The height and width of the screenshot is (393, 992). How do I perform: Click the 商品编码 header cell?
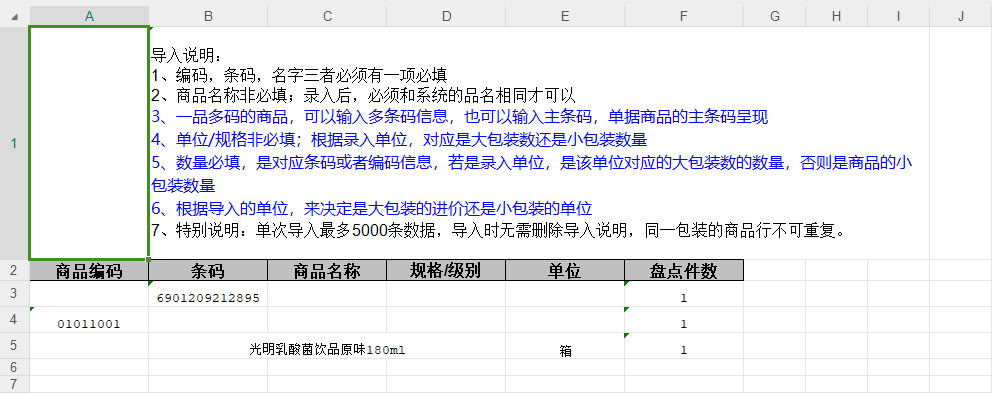click(x=89, y=271)
